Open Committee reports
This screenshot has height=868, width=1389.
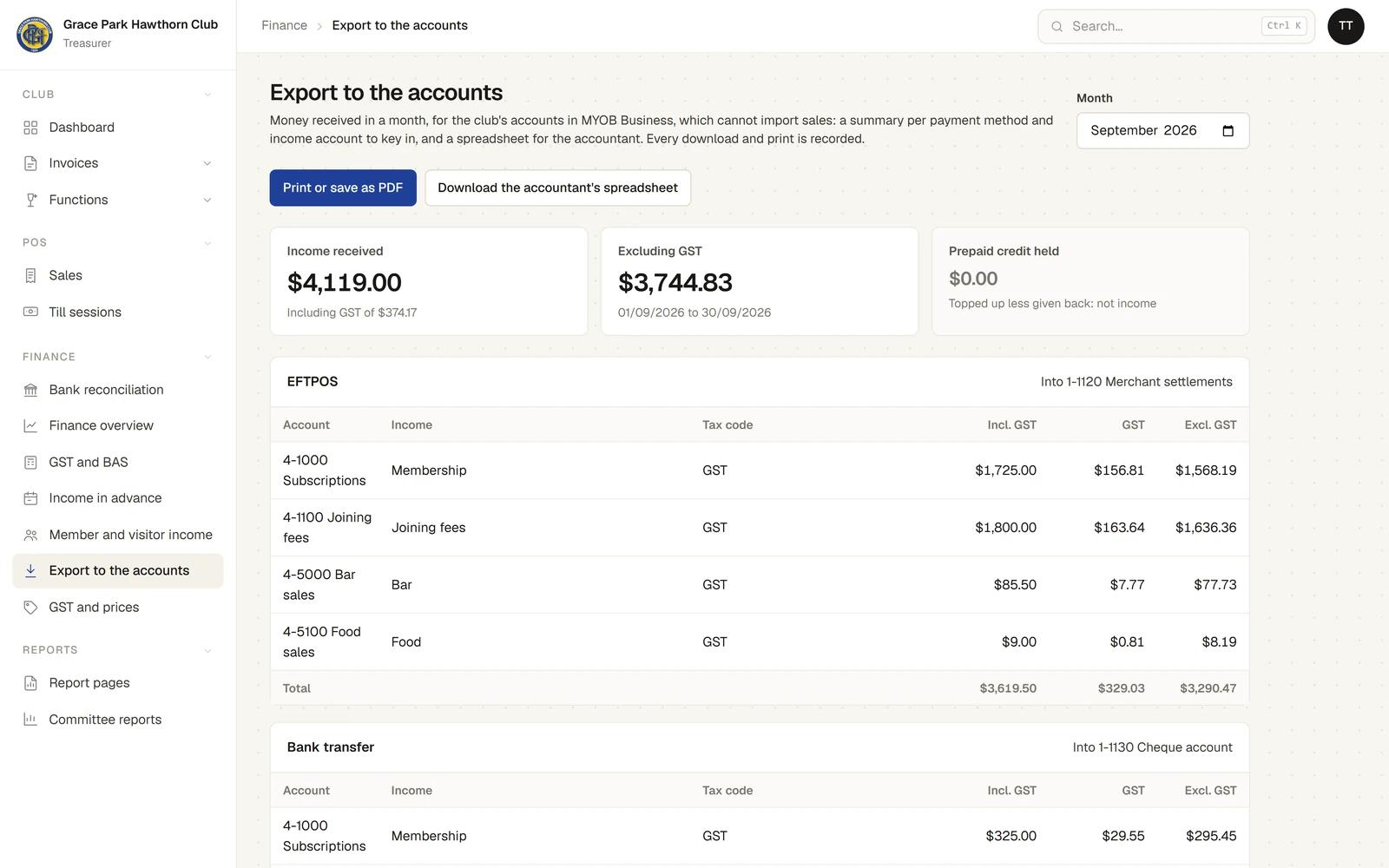click(x=118, y=720)
